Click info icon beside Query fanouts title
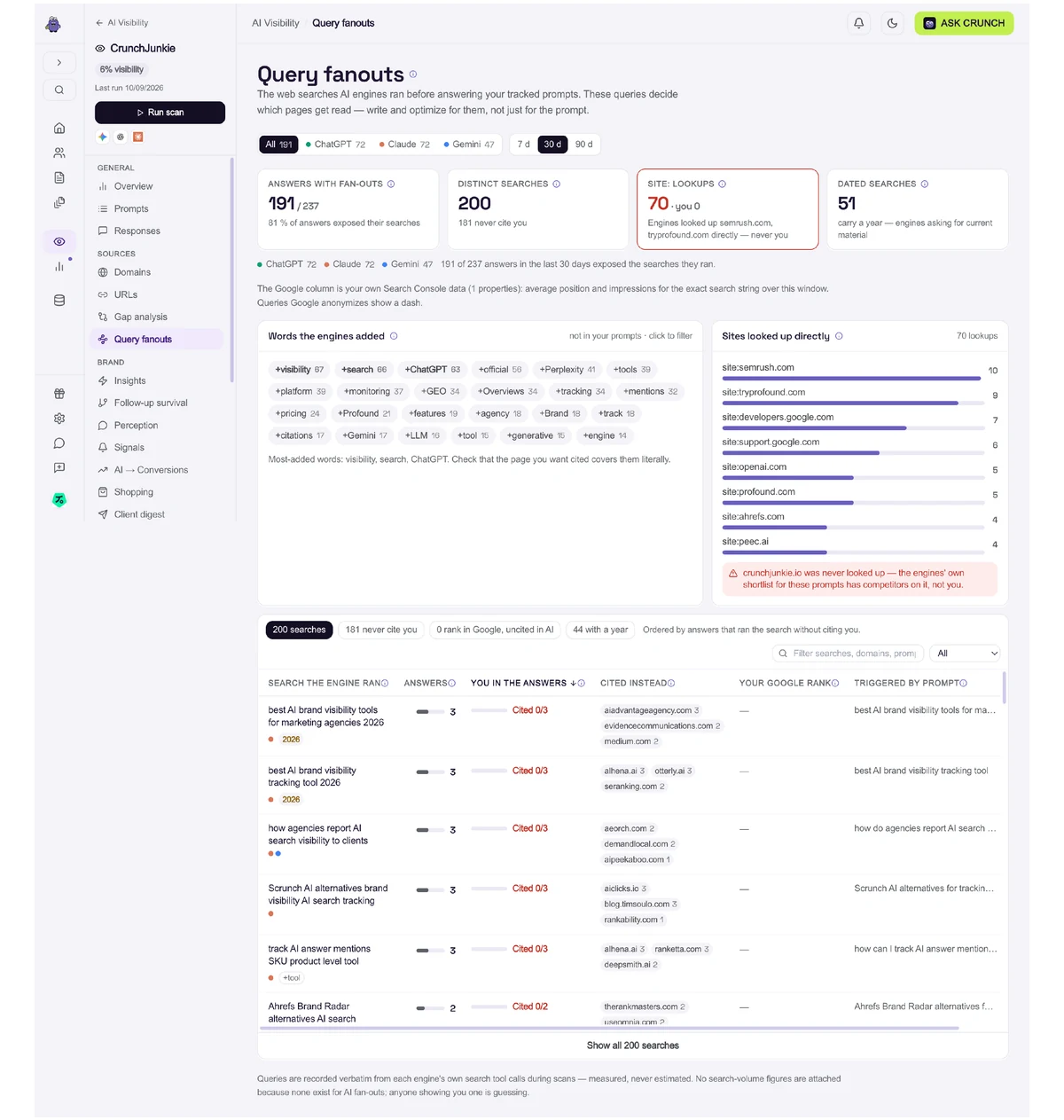The width and height of the screenshot is (1064, 1120). pos(413,74)
